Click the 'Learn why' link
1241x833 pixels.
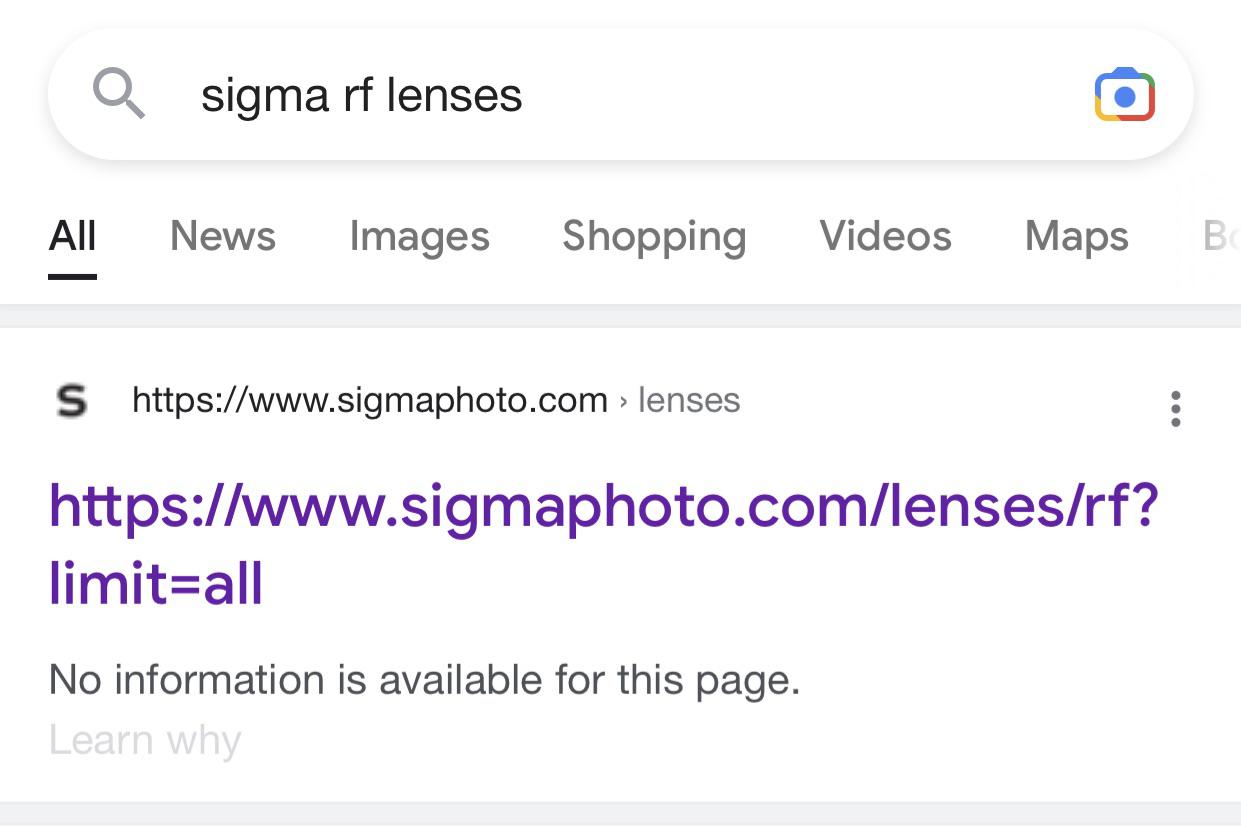coord(144,740)
